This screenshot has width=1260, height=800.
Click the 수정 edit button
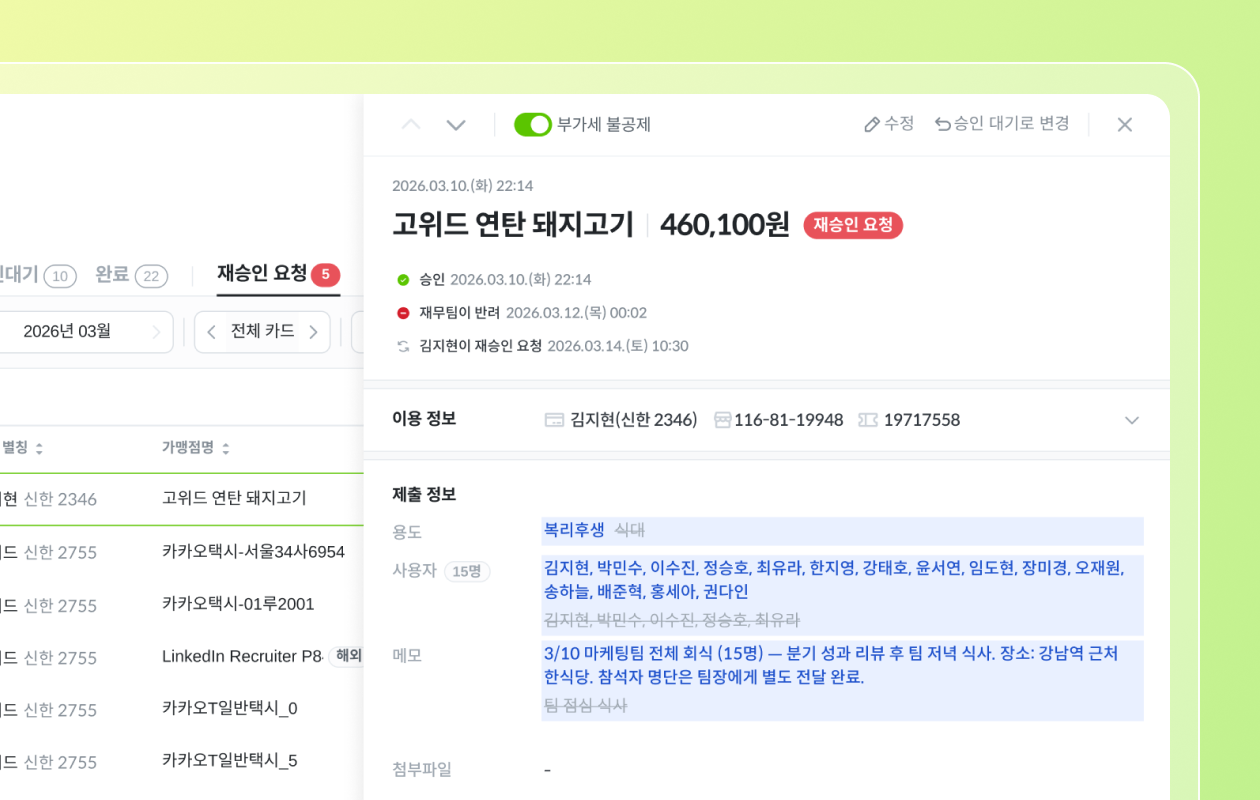click(x=889, y=124)
